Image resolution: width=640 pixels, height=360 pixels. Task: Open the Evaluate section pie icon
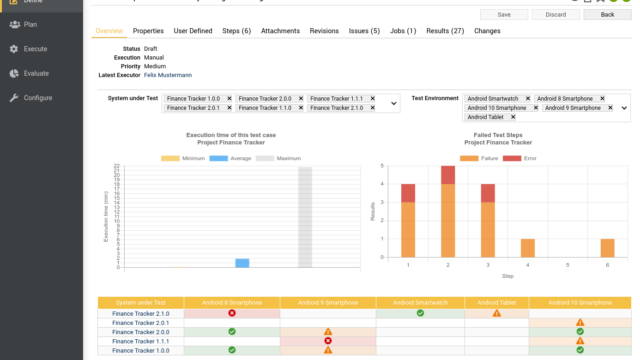[x=14, y=73]
